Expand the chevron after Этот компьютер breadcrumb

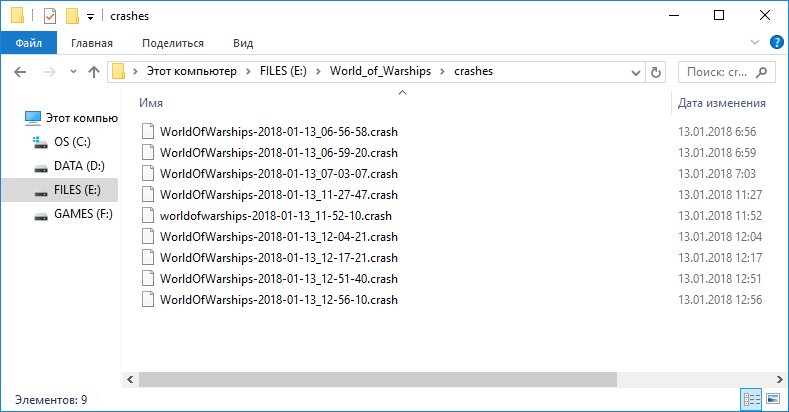tap(249, 72)
